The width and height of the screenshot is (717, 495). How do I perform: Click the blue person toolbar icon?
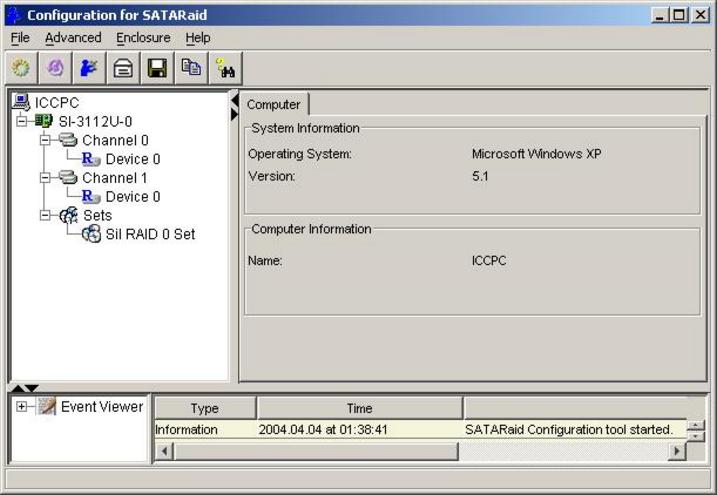pos(89,69)
